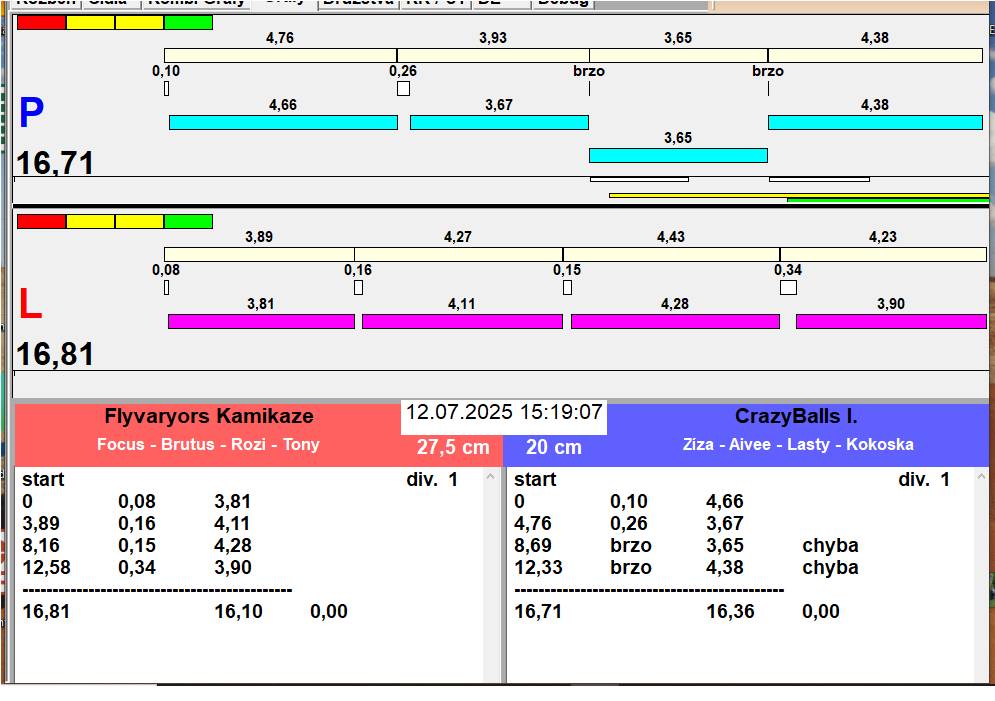Select the cyan 3,67 run bar

[x=499, y=122]
